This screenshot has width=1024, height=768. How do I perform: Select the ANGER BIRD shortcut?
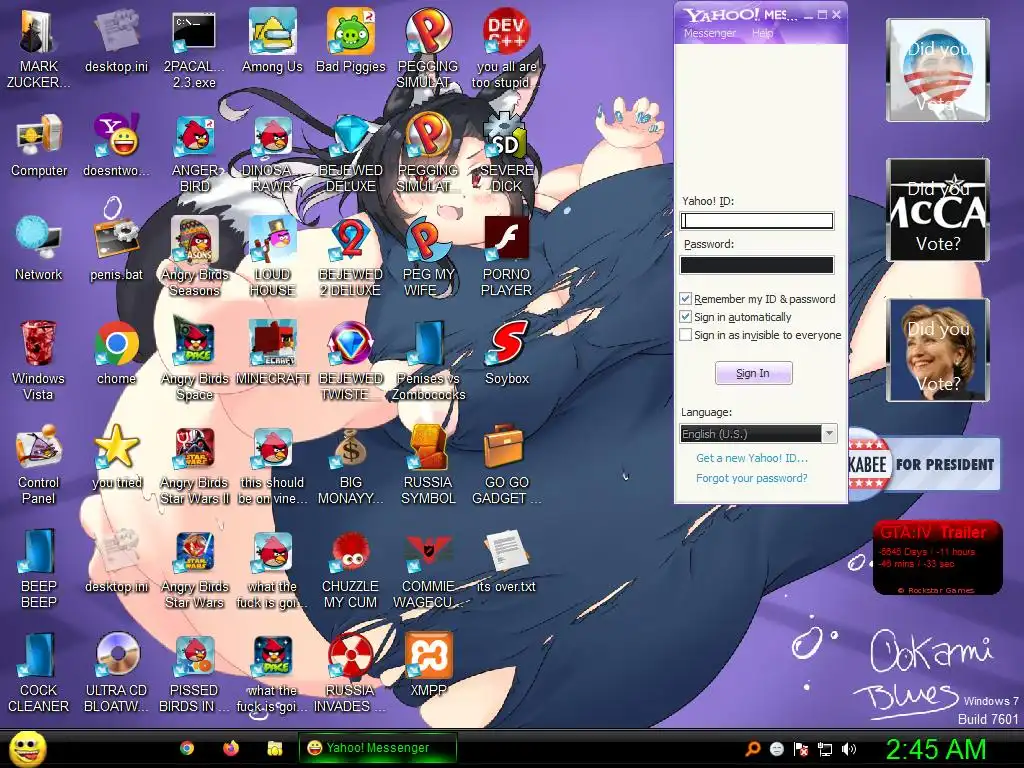tap(194, 152)
